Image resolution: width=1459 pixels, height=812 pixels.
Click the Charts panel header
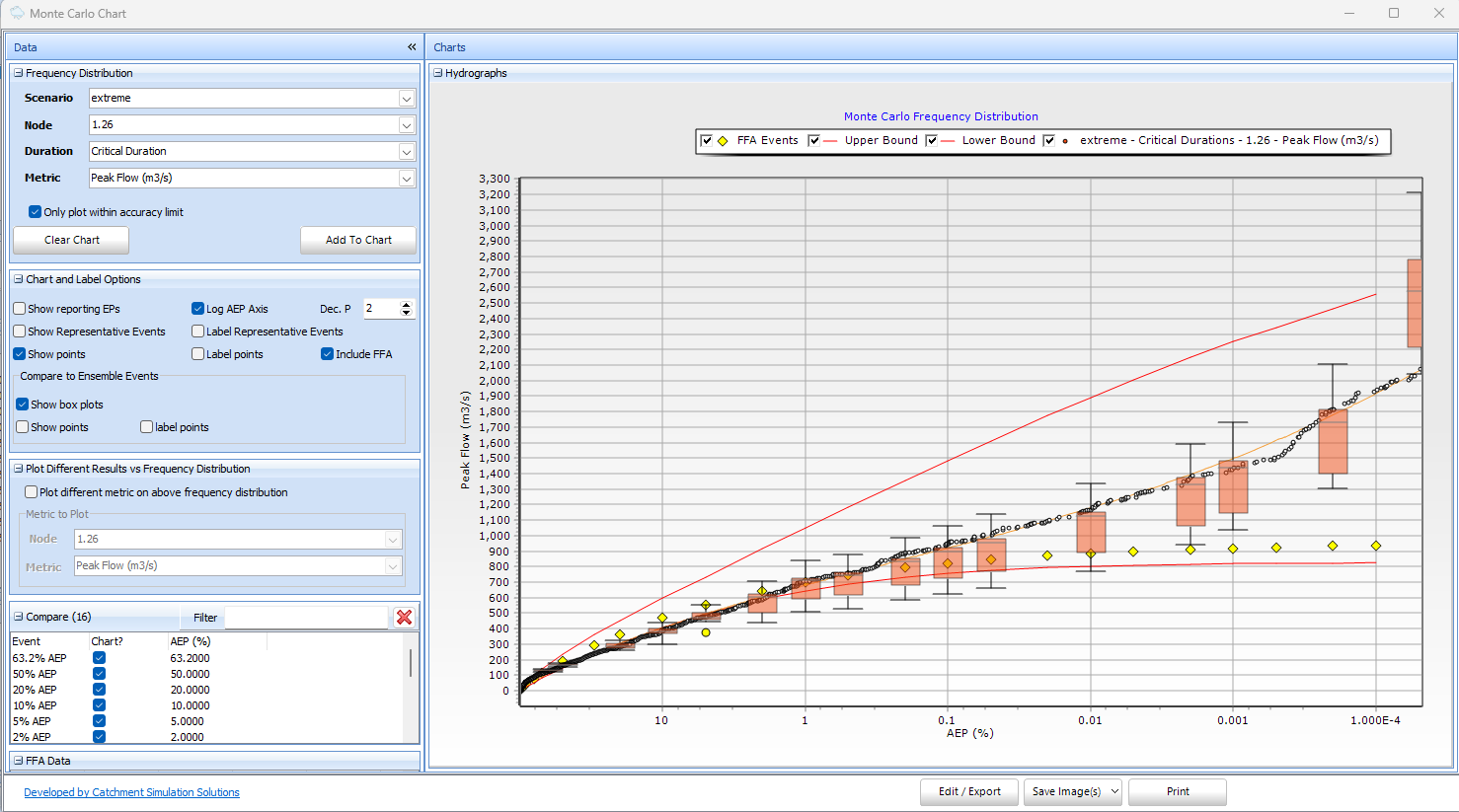coord(449,47)
